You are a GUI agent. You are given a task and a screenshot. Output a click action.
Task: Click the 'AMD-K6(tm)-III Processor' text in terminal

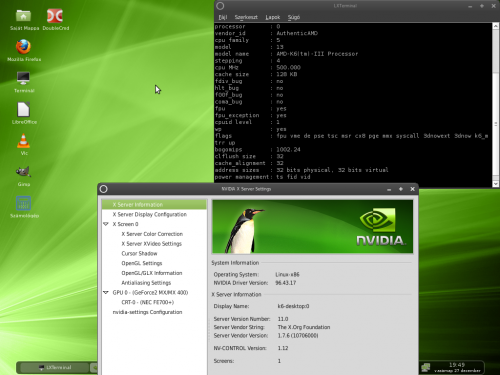(317, 54)
